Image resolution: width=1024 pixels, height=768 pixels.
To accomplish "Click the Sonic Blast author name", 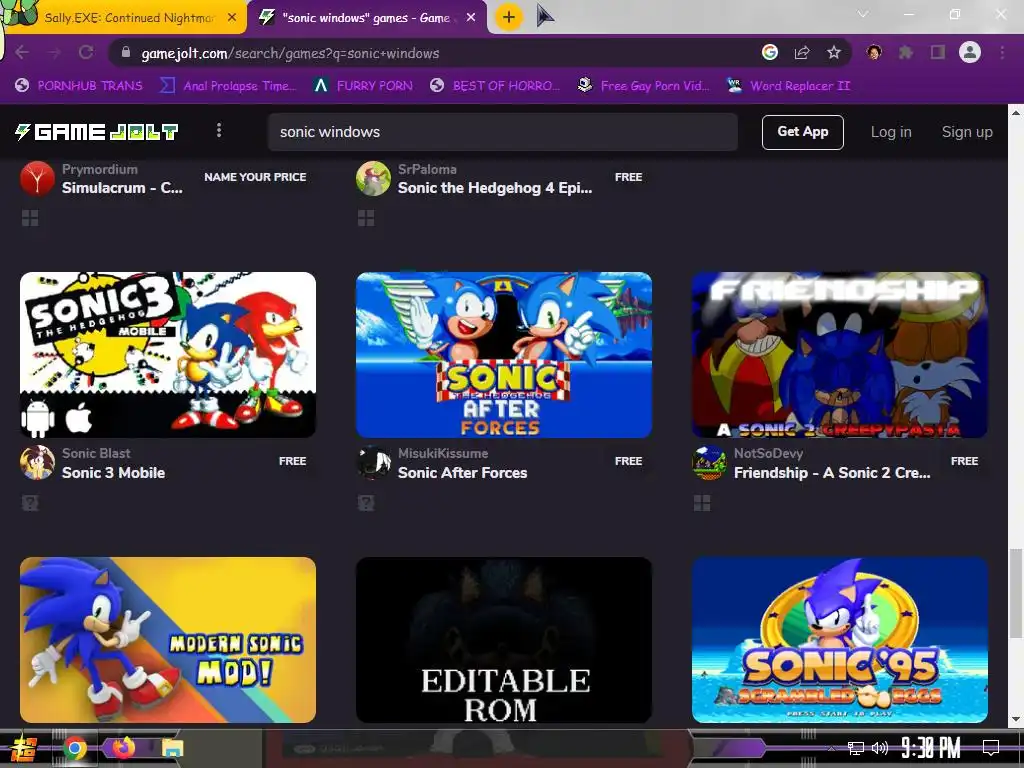I will point(96,453).
